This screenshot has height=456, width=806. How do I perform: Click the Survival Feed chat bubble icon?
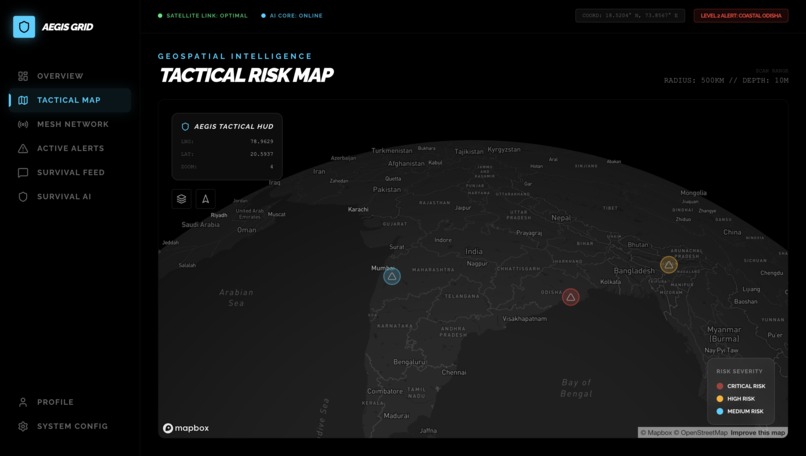(23, 173)
